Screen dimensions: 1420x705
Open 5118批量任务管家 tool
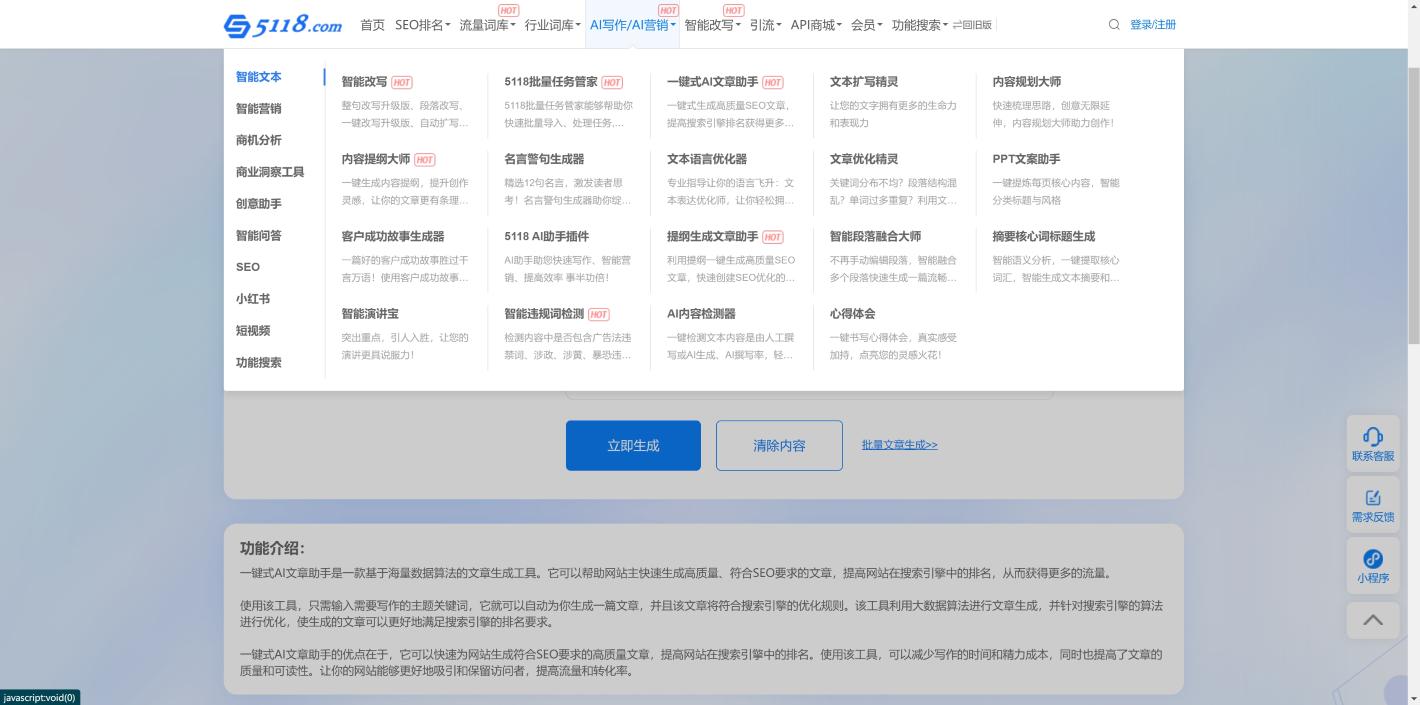point(551,82)
